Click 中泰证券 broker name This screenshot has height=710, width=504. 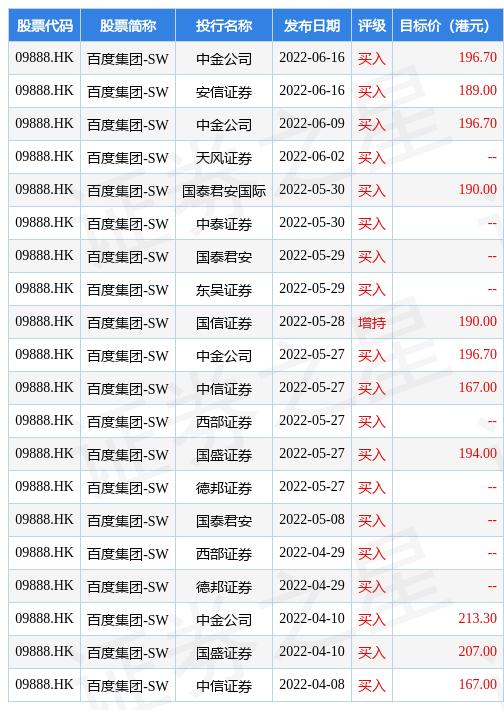[224, 224]
